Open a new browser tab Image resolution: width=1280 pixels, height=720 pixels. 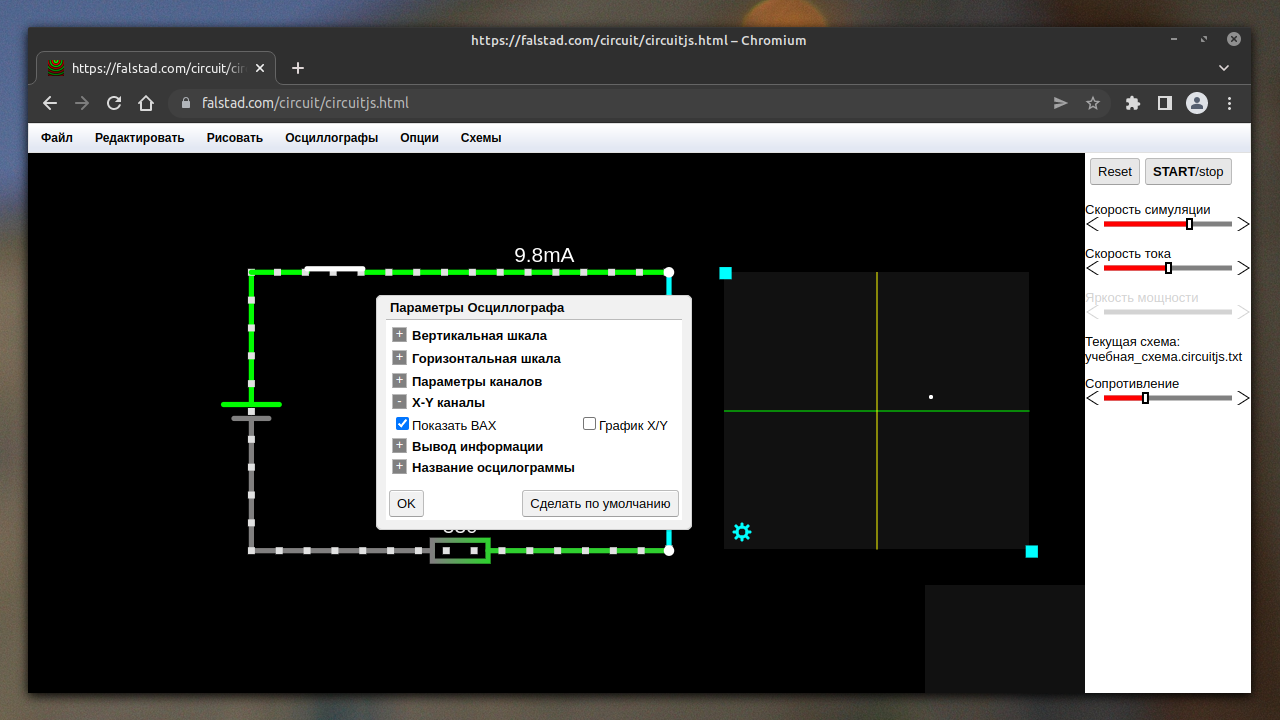[x=297, y=68]
